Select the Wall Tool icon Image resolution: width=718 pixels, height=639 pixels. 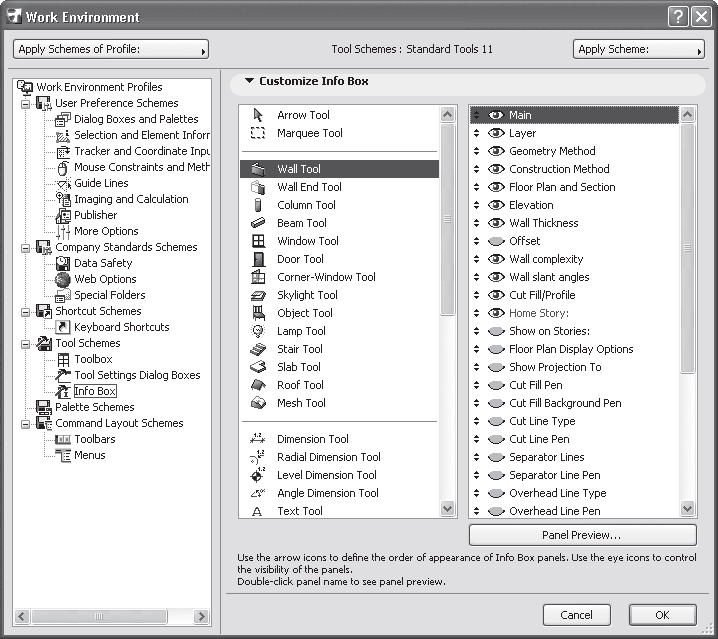258,169
